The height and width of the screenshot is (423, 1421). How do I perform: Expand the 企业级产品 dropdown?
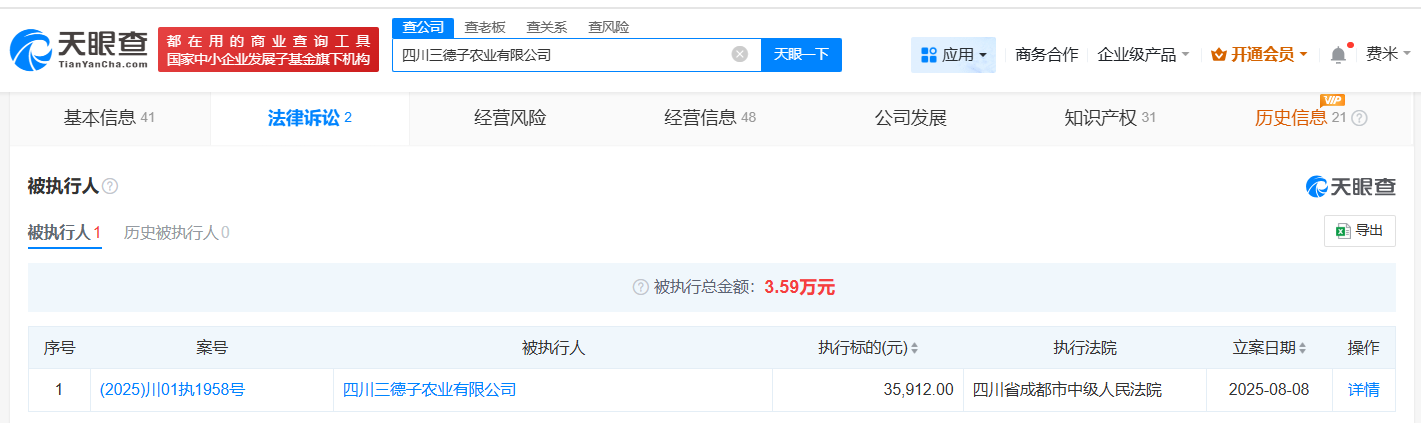tap(1143, 55)
